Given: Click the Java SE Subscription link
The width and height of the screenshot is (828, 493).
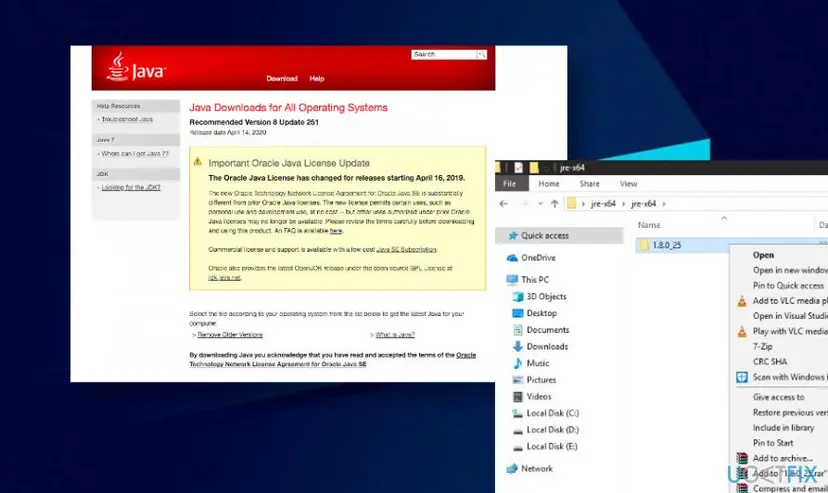Looking at the screenshot, I should pyautogui.click(x=406, y=250).
